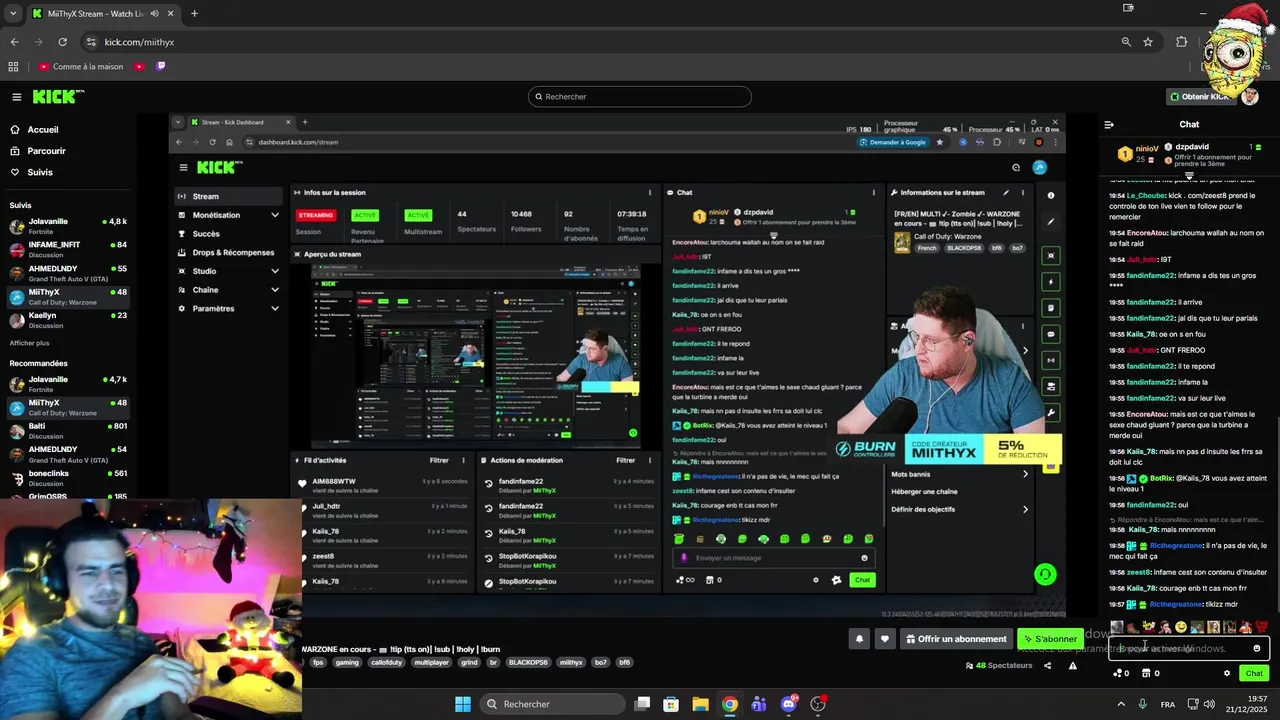Mute the MiiThyX Stream tab audio

[x=153, y=14]
